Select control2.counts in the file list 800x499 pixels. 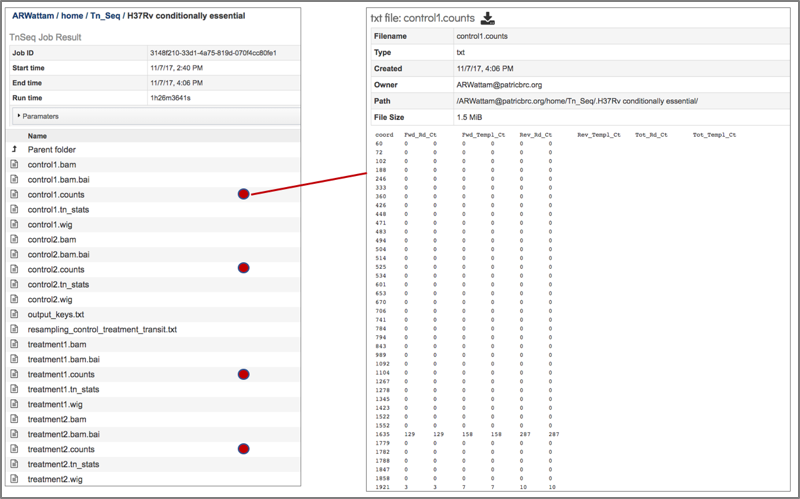click(x=153, y=269)
